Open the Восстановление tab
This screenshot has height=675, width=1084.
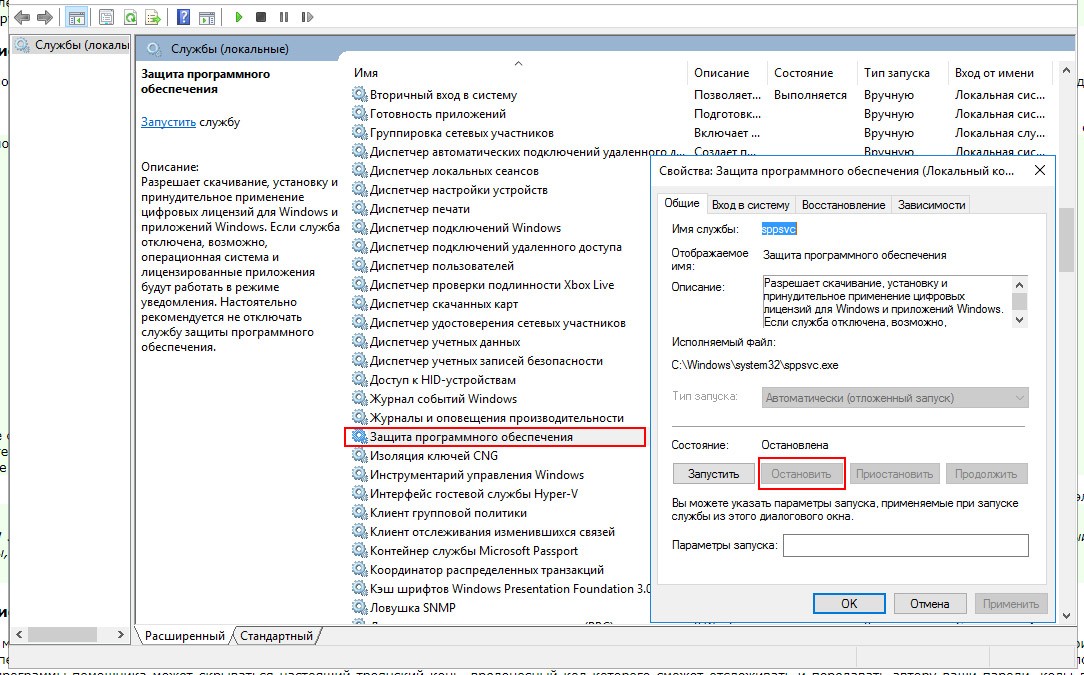point(843,205)
